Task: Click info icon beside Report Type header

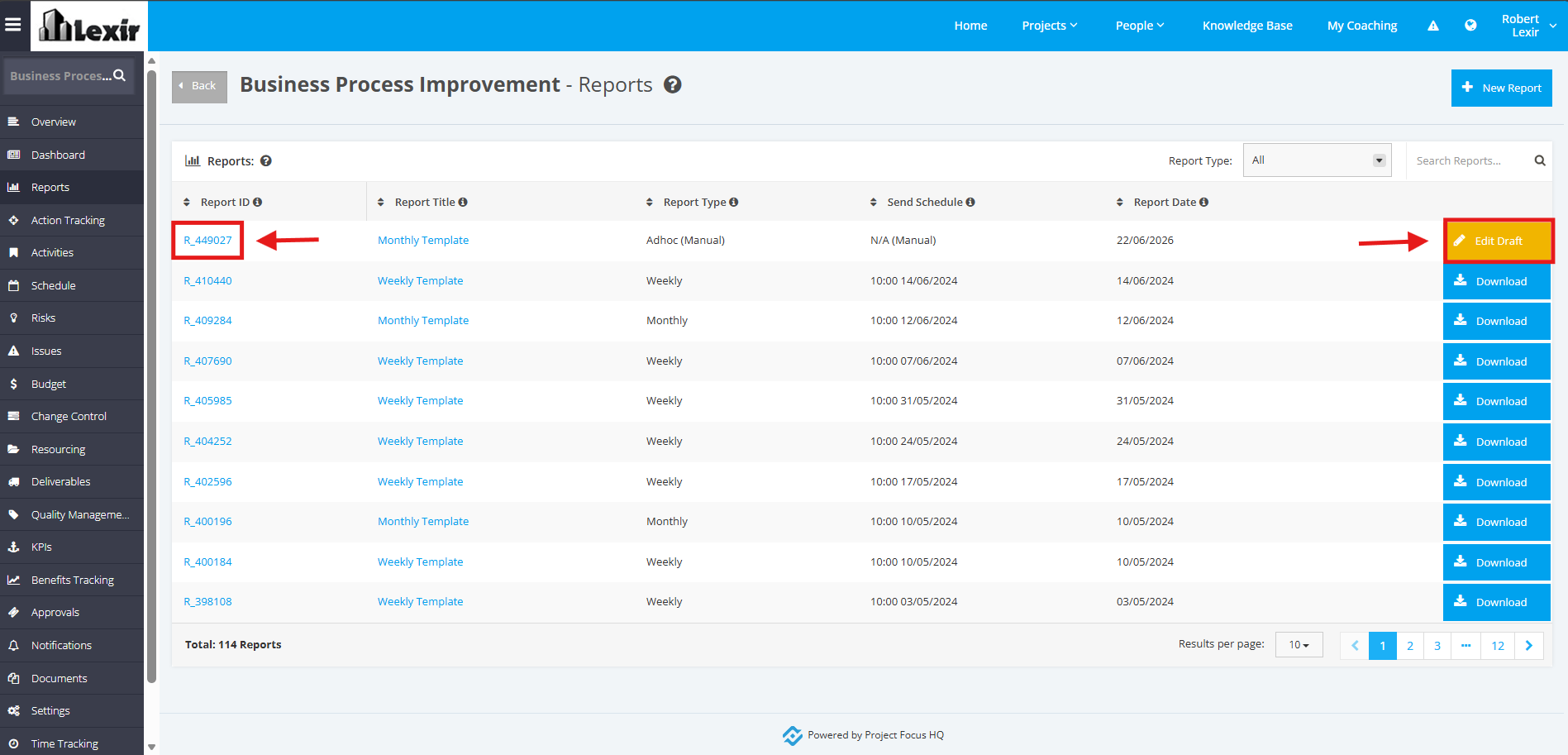Action: click(x=734, y=202)
